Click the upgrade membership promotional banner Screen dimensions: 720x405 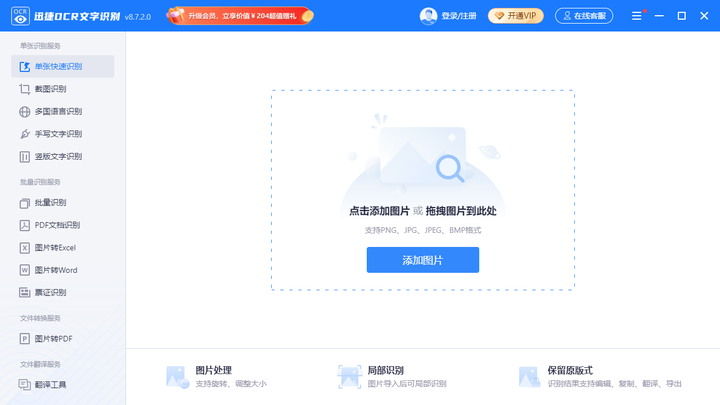pos(240,16)
